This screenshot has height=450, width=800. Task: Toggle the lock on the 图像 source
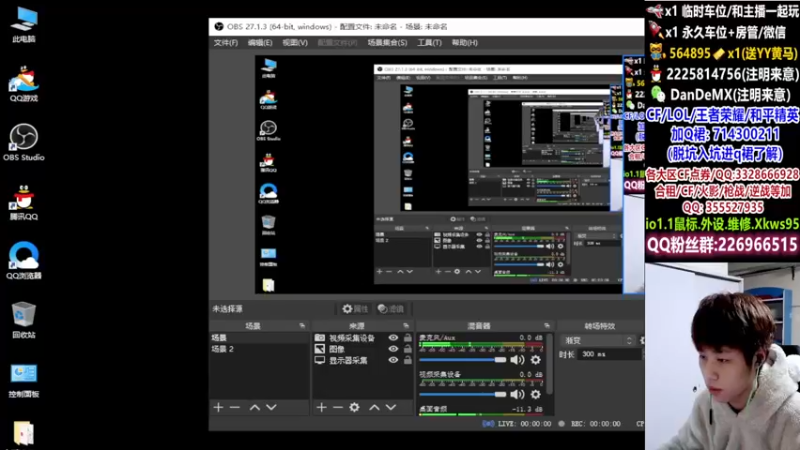408,349
